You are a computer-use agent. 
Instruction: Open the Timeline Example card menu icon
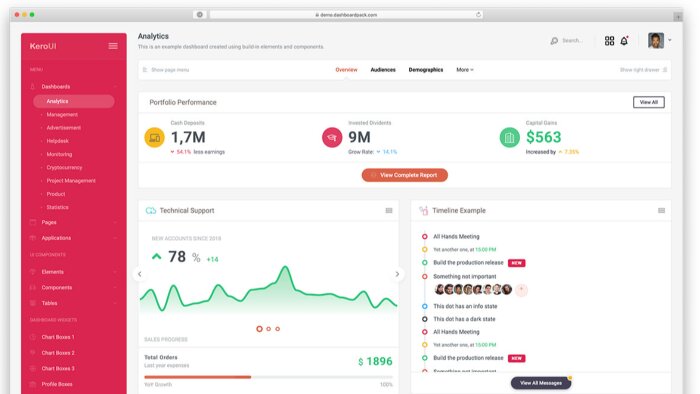661,211
